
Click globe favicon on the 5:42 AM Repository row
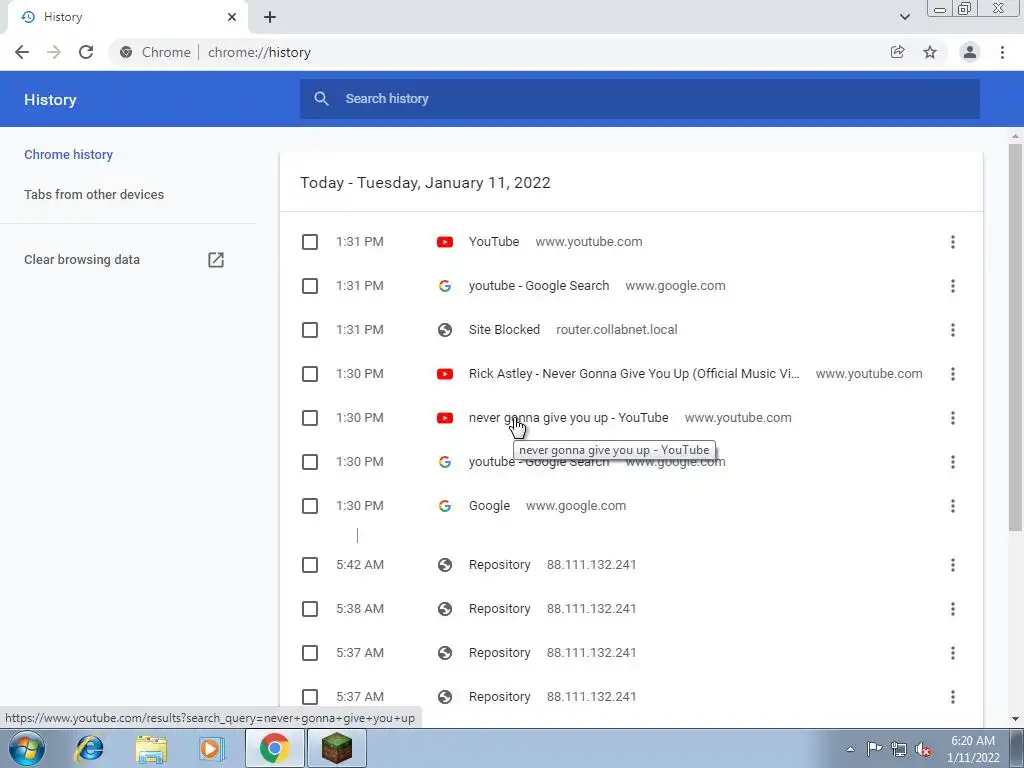445,565
